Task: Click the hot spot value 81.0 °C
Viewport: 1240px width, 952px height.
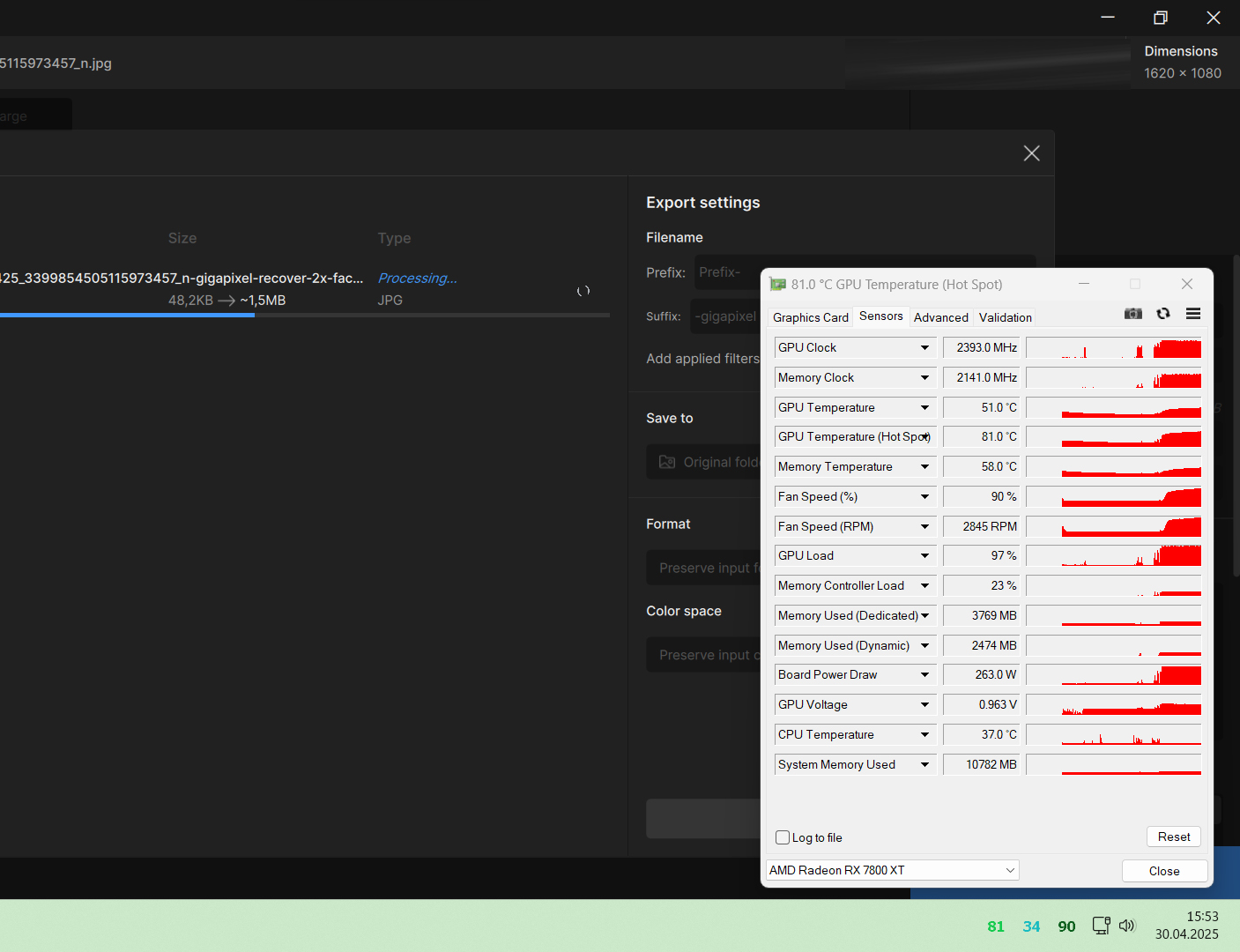Action: click(x=982, y=436)
